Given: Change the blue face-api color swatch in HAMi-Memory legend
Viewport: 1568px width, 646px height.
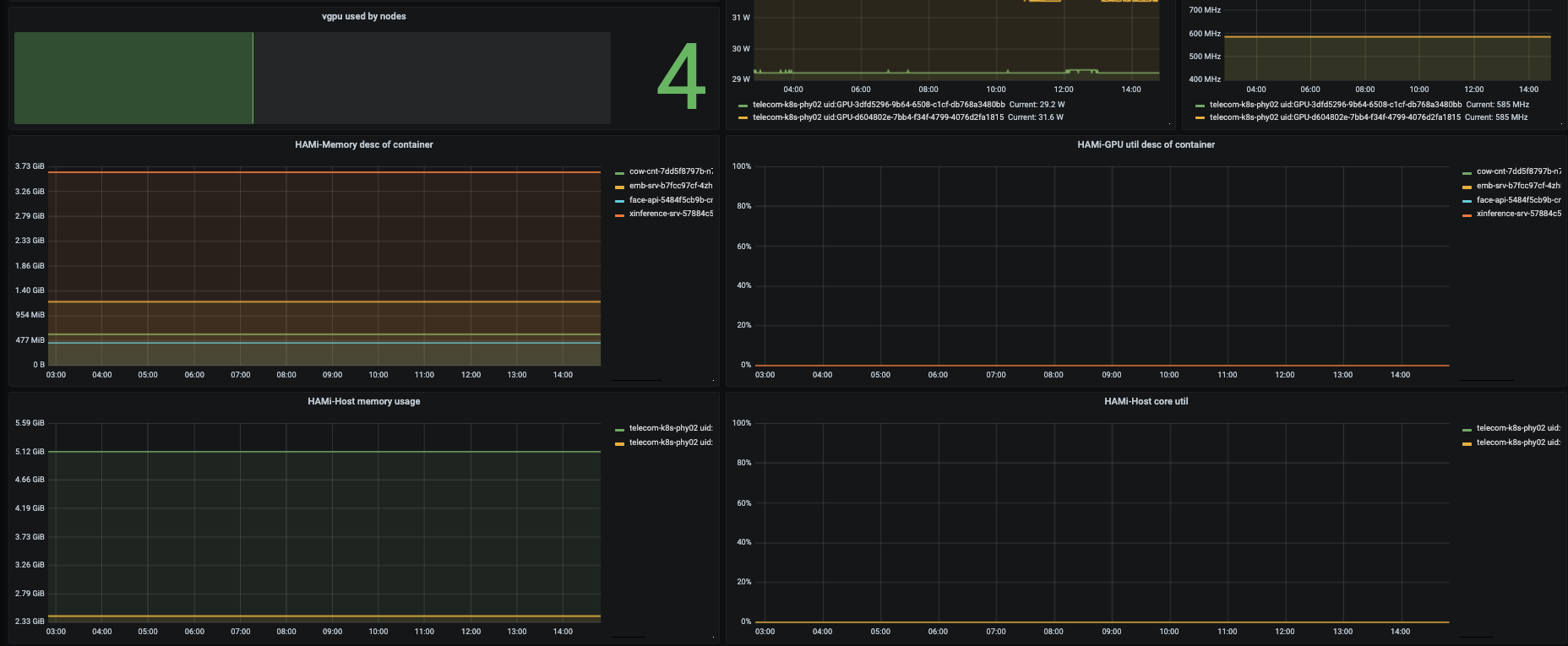Looking at the screenshot, I should pos(620,201).
